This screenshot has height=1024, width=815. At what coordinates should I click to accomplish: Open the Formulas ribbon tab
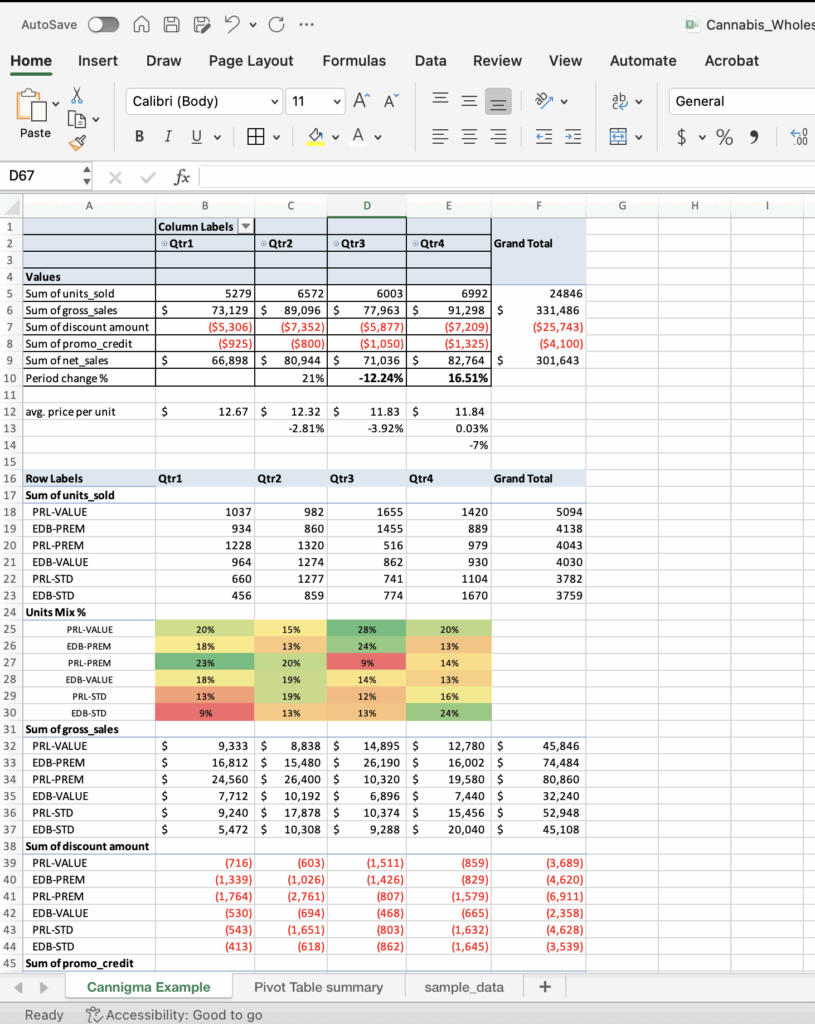353,61
